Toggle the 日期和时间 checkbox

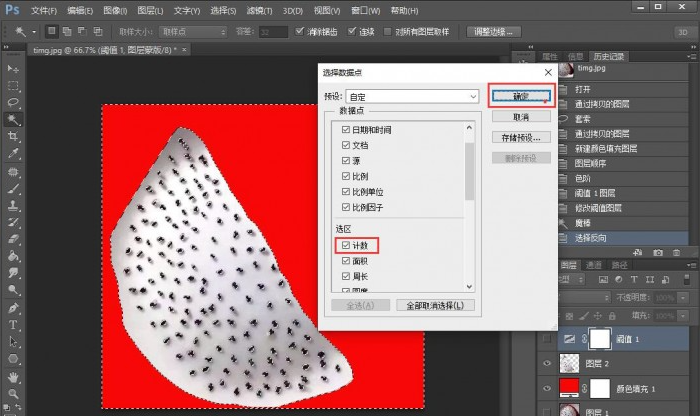pos(346,130)
